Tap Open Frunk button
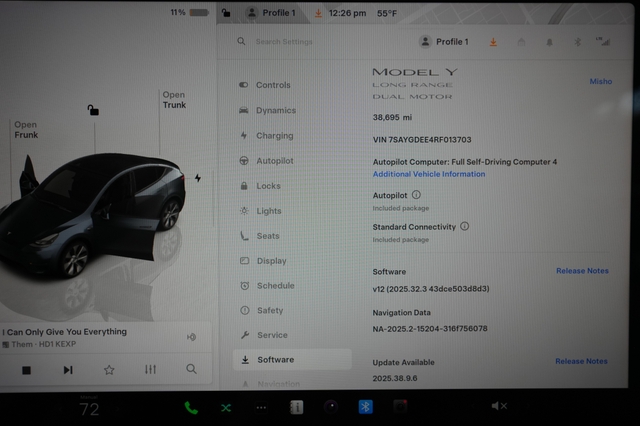640x426 pixels. [26, 130]
